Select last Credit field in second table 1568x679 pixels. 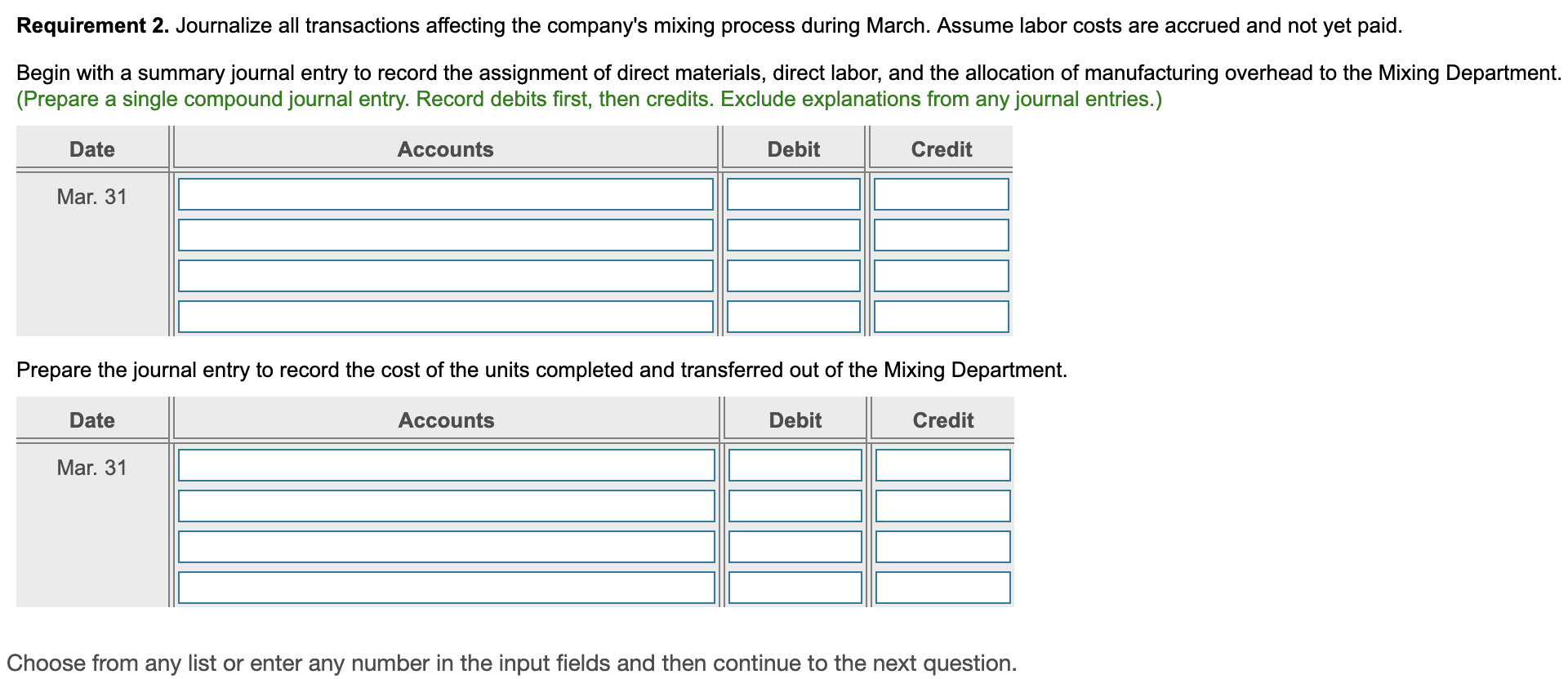(x=943, y=588)
